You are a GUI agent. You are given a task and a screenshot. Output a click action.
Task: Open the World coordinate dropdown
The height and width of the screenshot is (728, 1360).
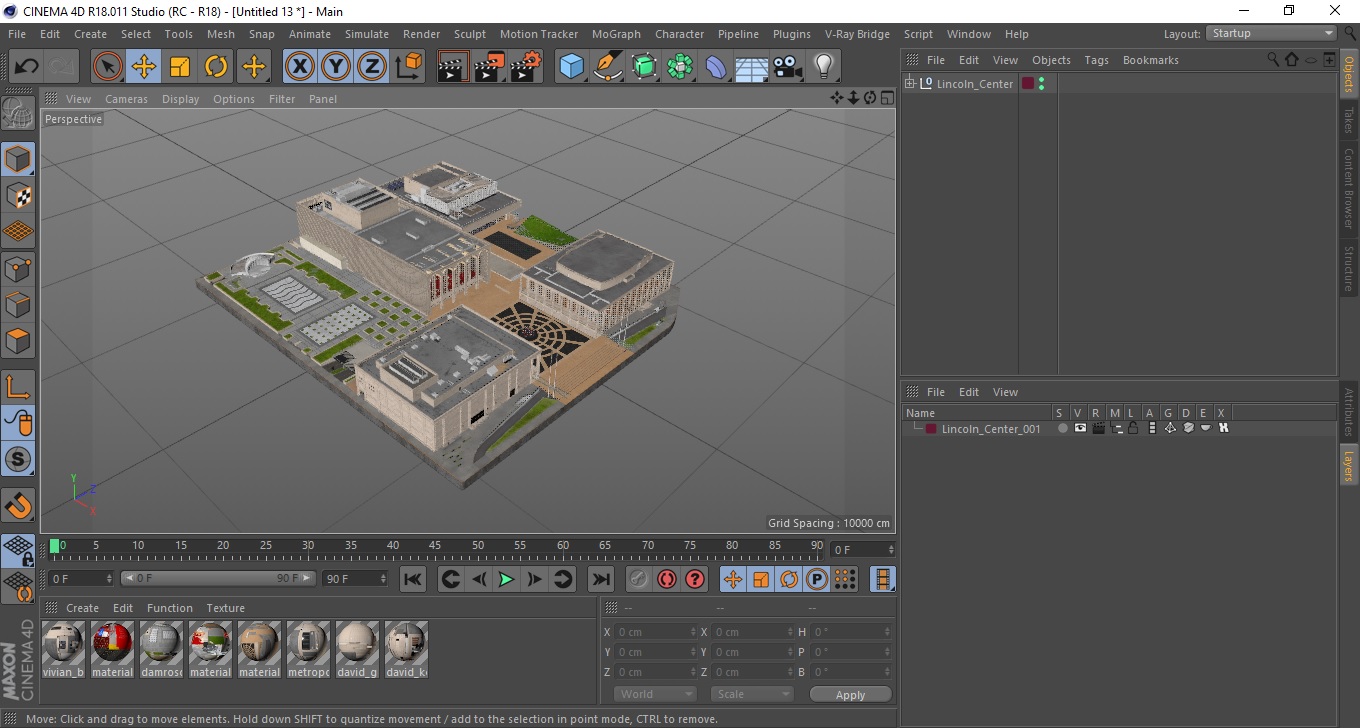655,694
